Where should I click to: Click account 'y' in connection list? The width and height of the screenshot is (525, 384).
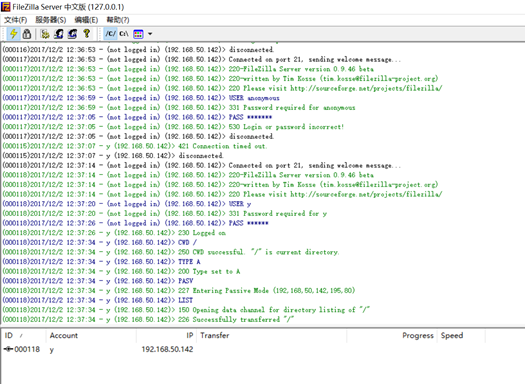(52, 350)
